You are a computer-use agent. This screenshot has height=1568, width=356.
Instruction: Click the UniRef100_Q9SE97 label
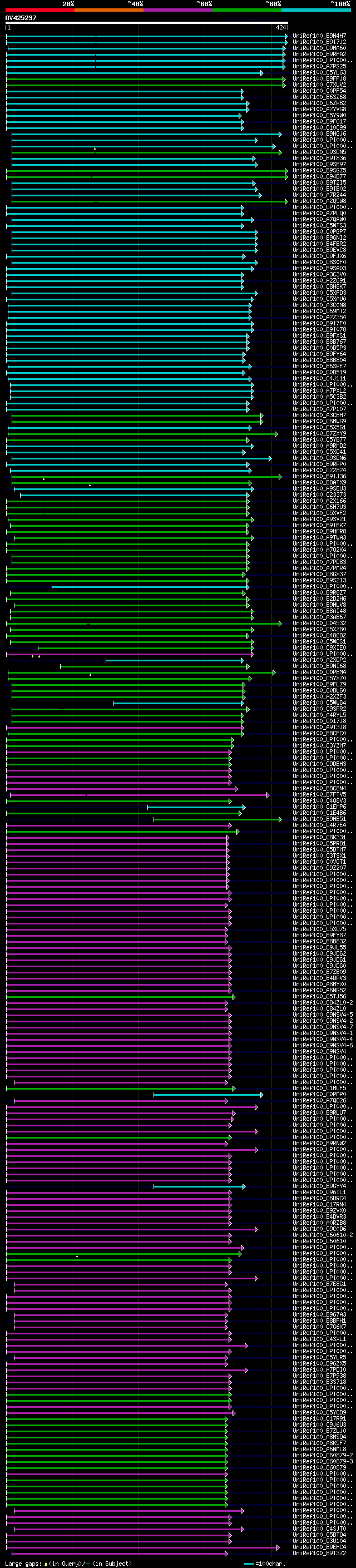(x=319, y=164)
